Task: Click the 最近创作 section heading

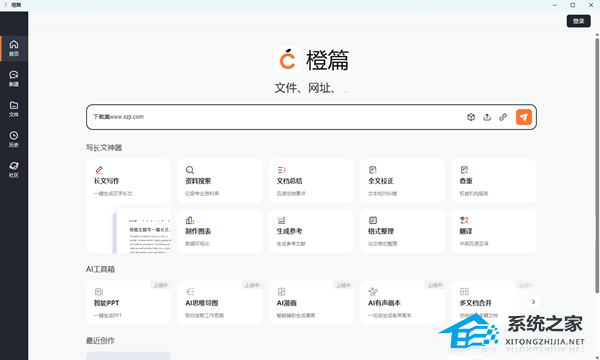Action: click(x=100, y=340)
